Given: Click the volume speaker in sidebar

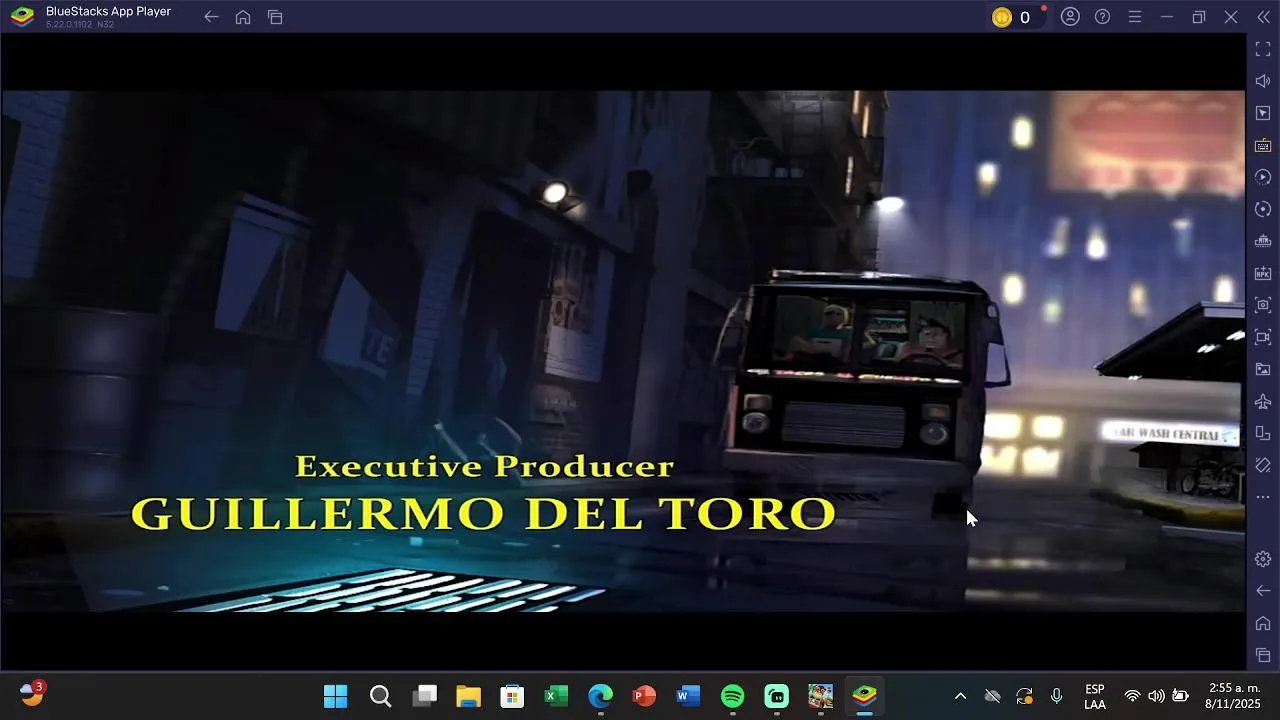Looking at the screenshot, I should (x=1263, y=81).
